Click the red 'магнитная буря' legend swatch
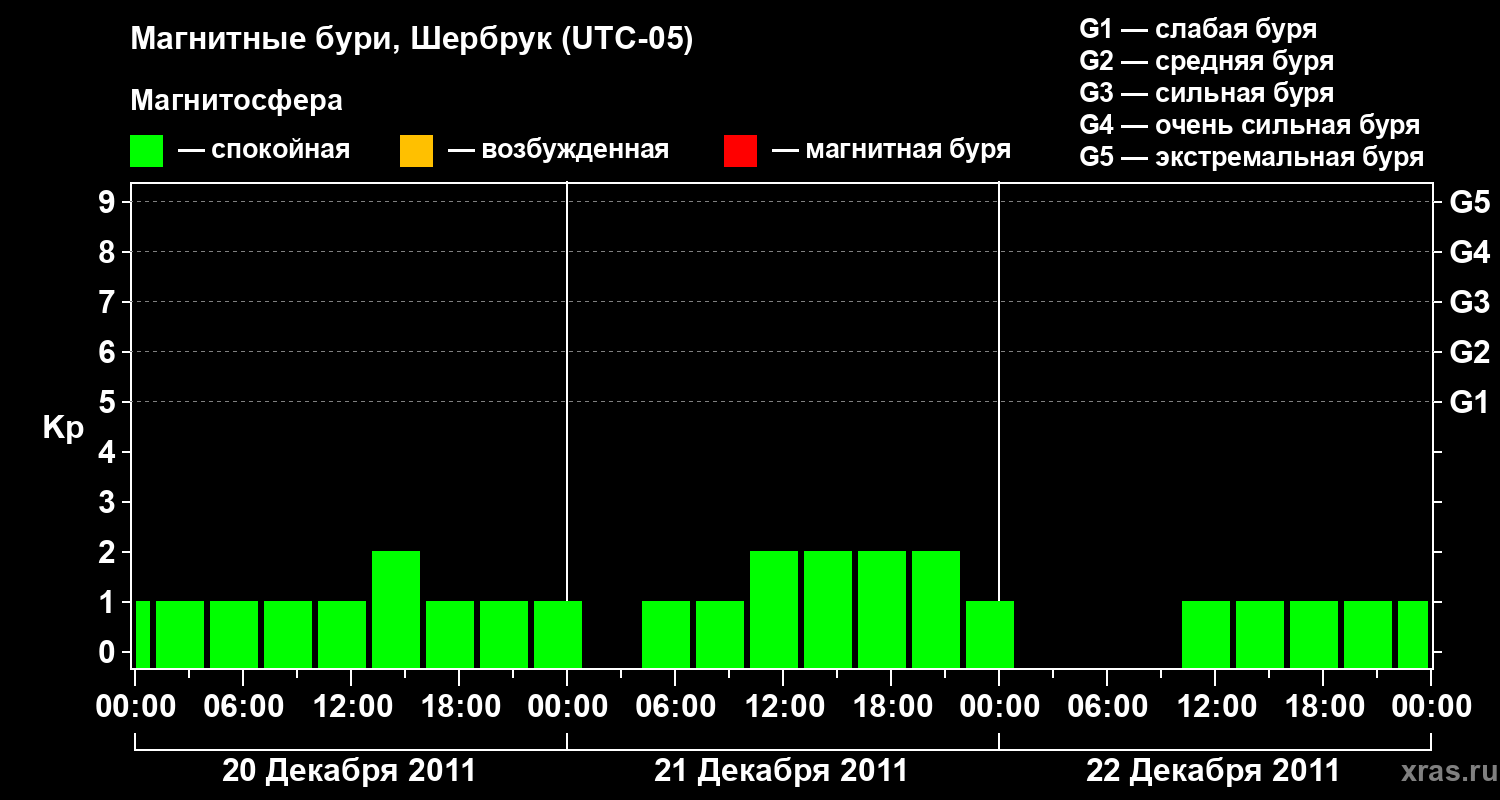Viewport: 1500px width, 800px height. point(740,151)
